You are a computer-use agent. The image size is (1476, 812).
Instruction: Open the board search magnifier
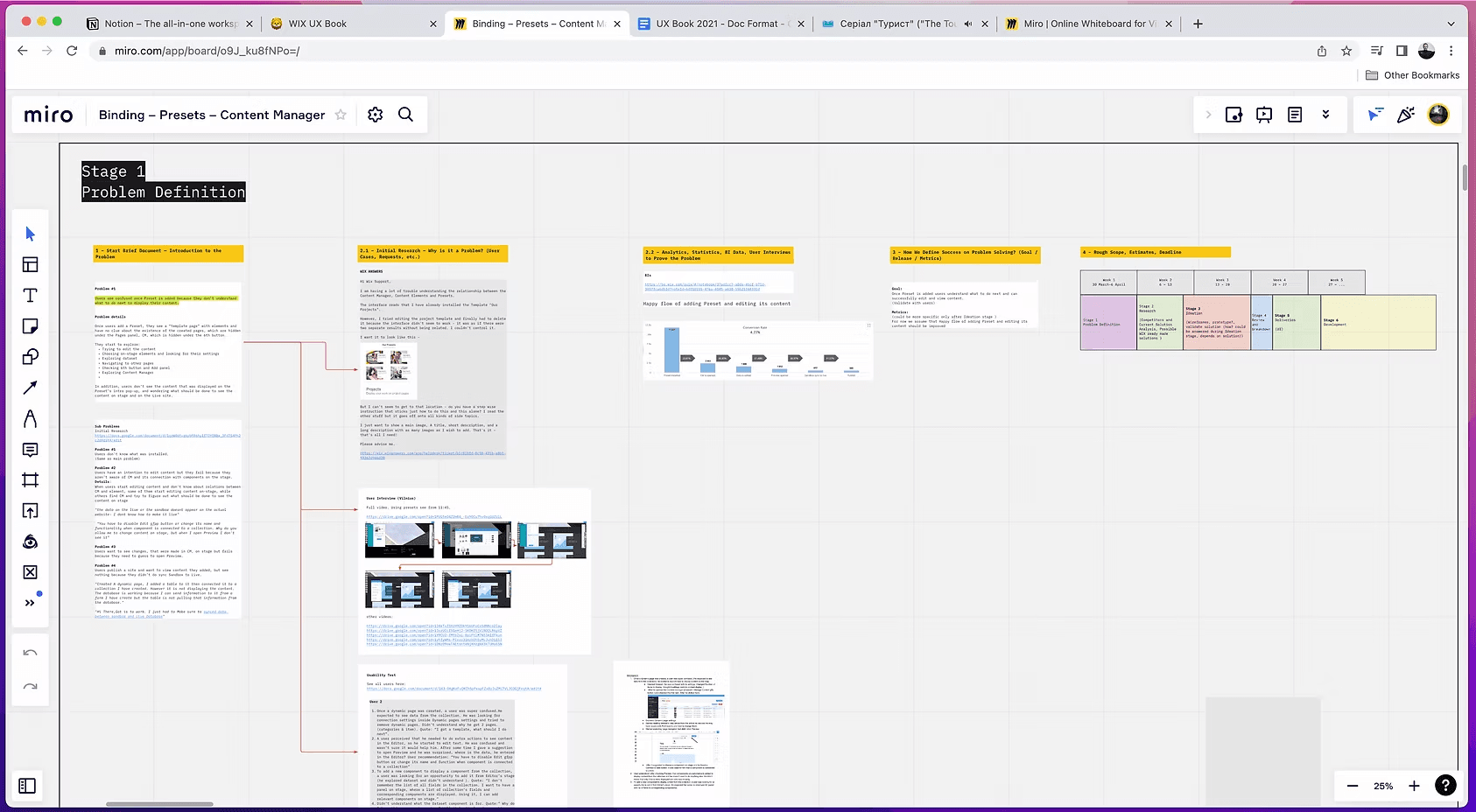pyautogui.click(x=405, y=115)
